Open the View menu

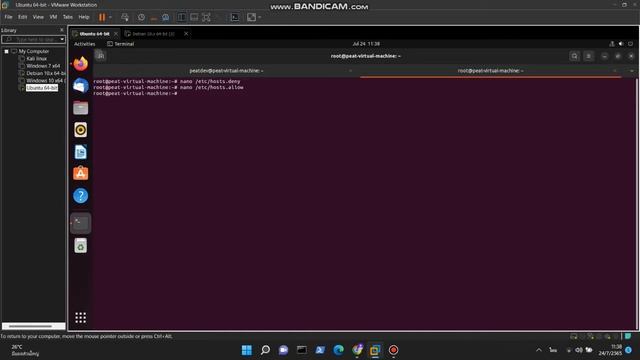(x=38, y=17)
